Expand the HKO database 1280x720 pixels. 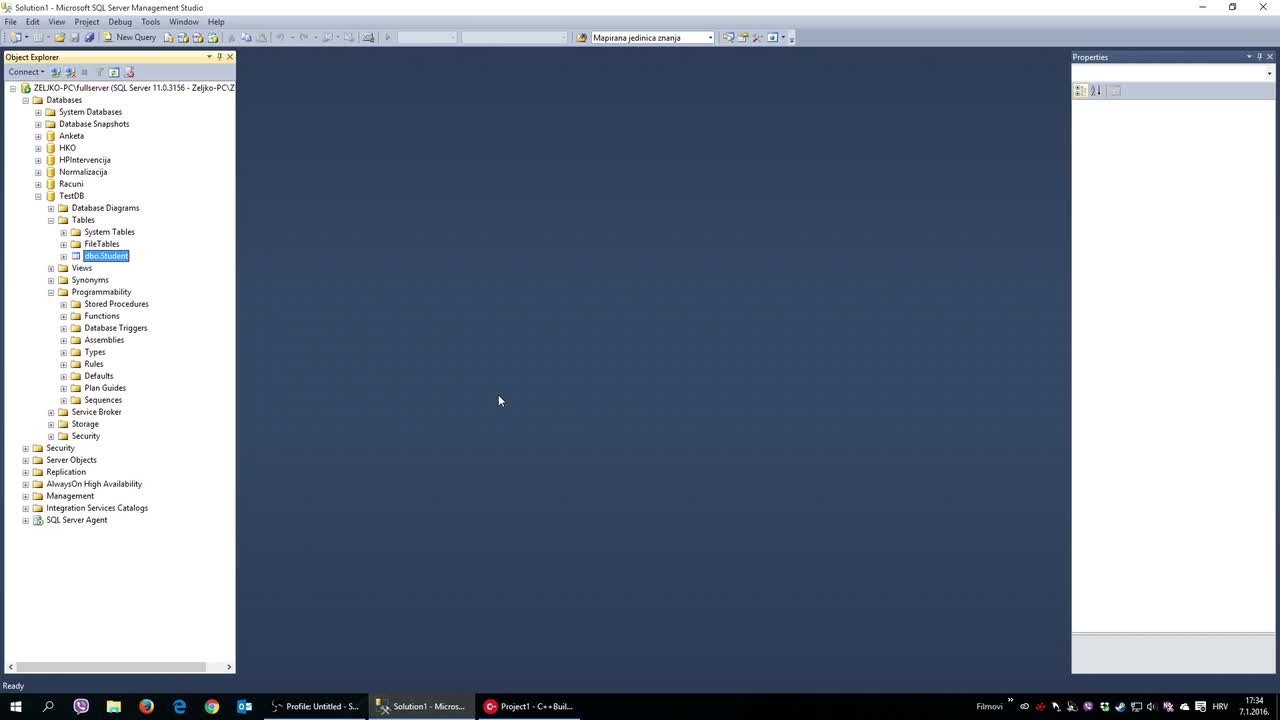coord(38,148)
